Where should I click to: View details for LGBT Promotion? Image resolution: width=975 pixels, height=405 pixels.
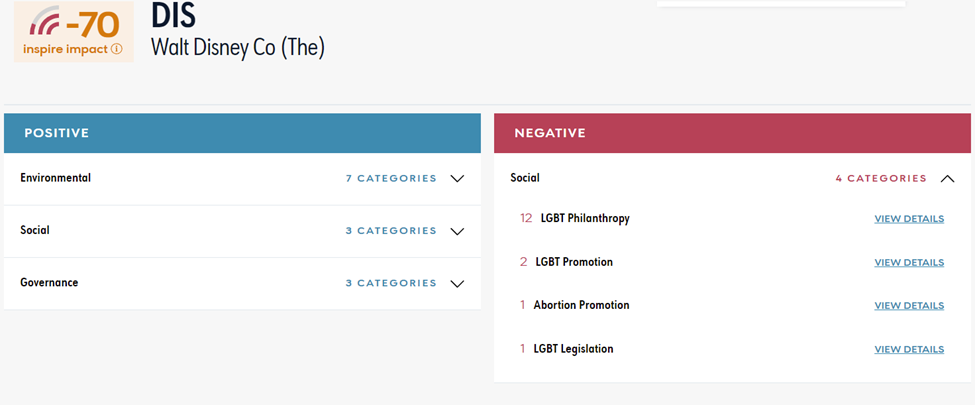pos(908,263)
